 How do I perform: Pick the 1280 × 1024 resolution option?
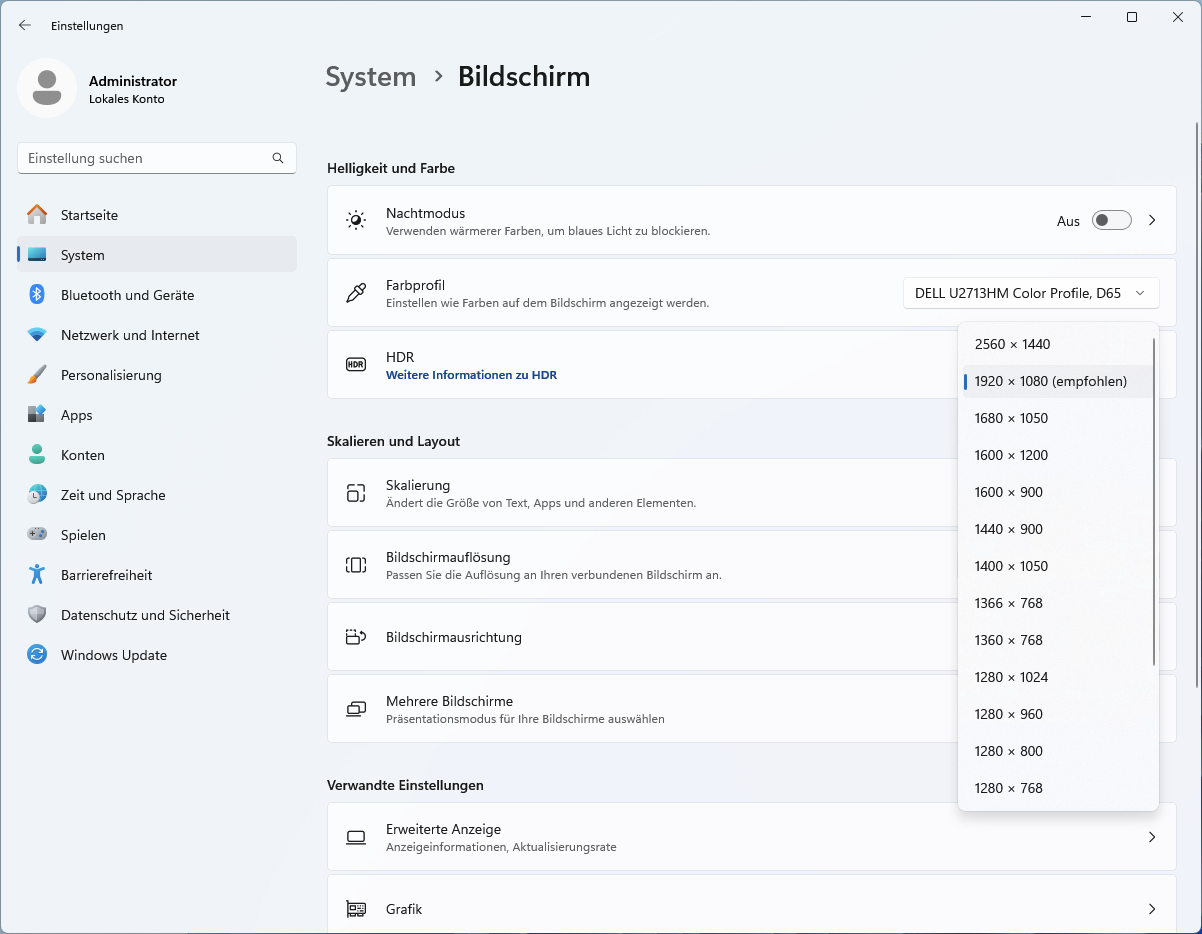(1011, 677)
